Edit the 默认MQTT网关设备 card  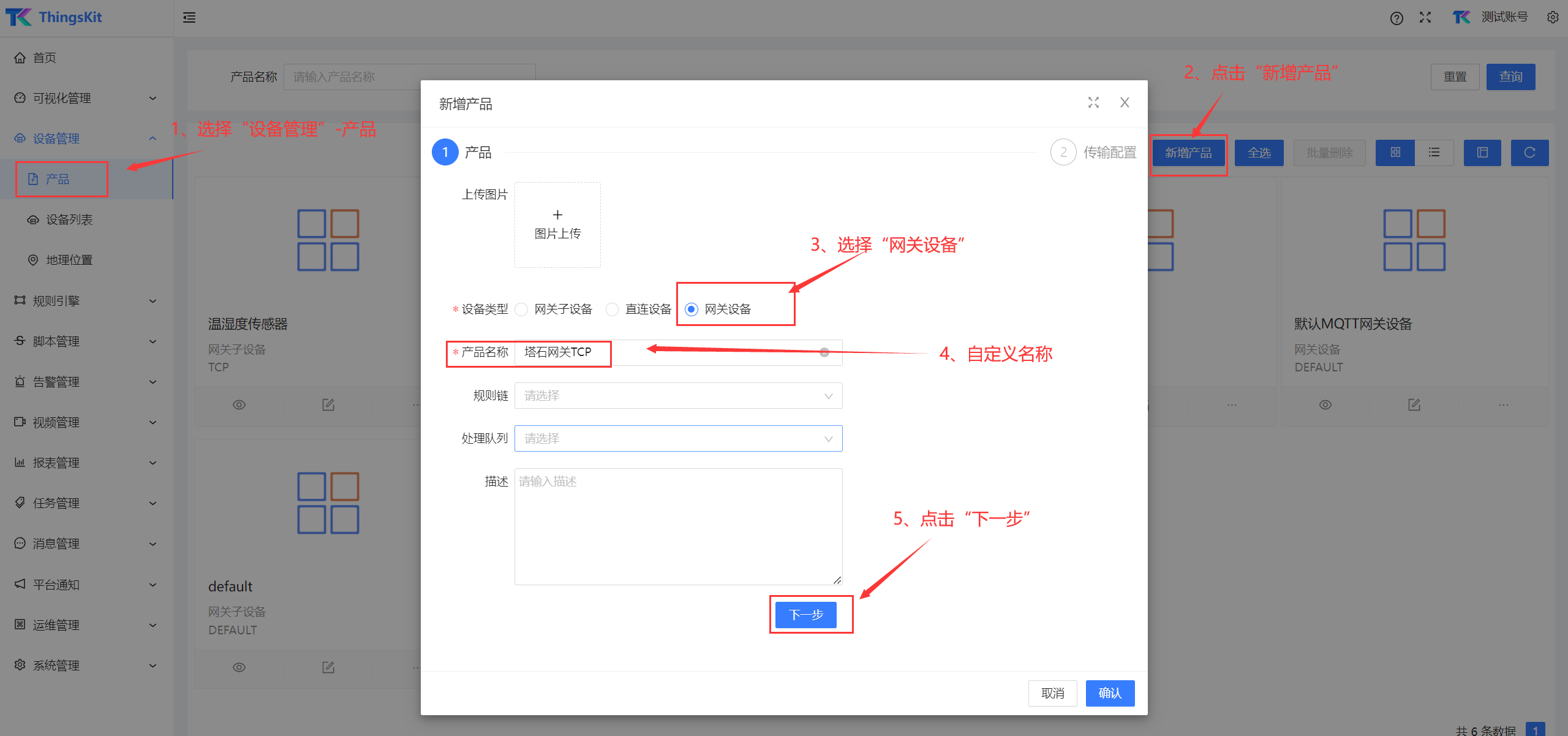1414,404
